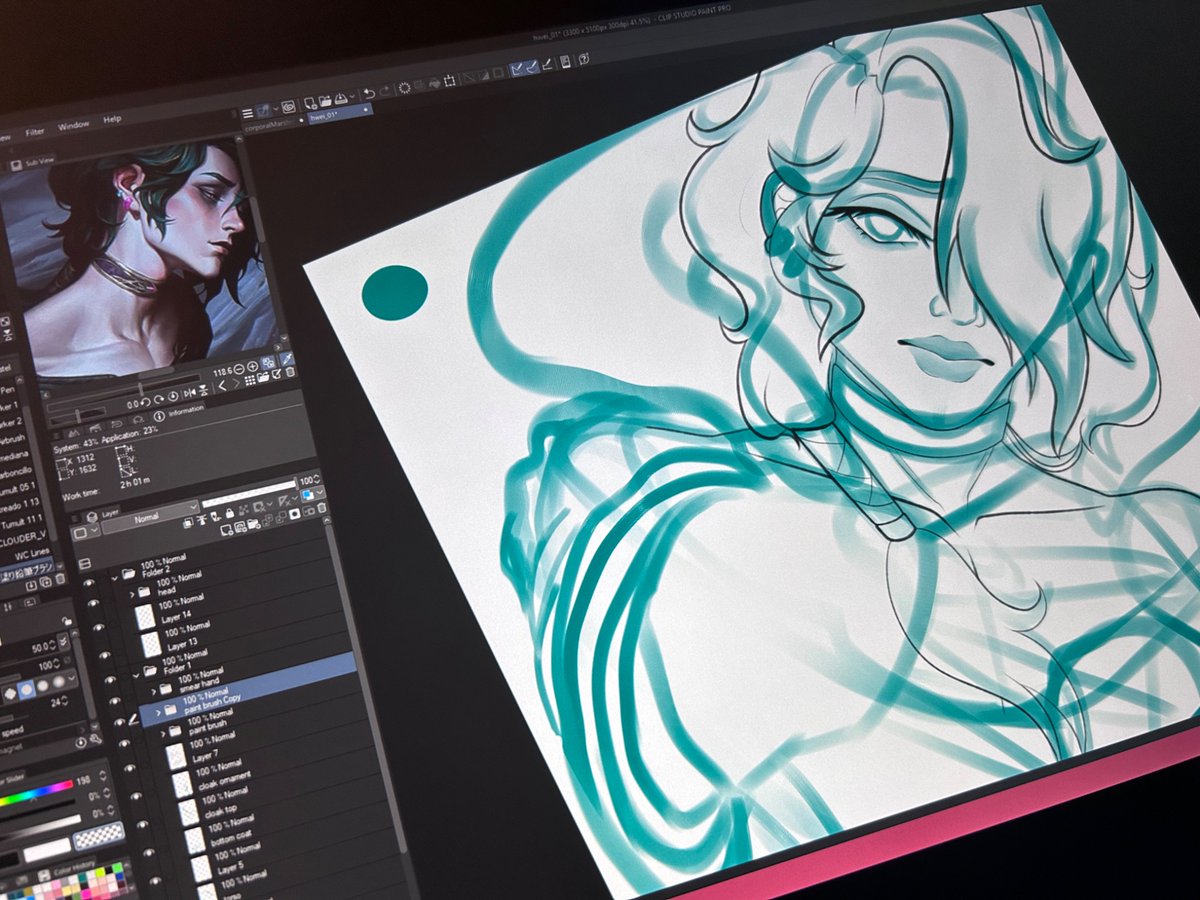Activate Sub View eyedropper icon

coord(286,359)
